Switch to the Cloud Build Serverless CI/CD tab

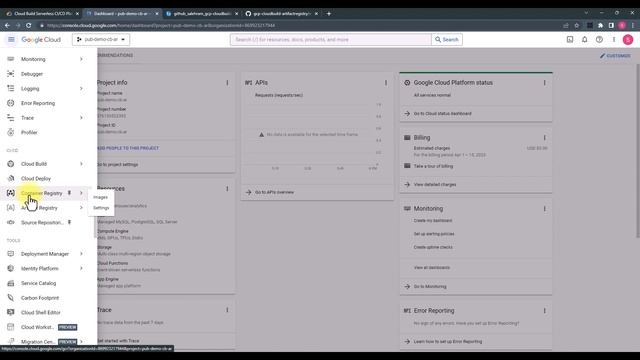click(x=42, y=13)
